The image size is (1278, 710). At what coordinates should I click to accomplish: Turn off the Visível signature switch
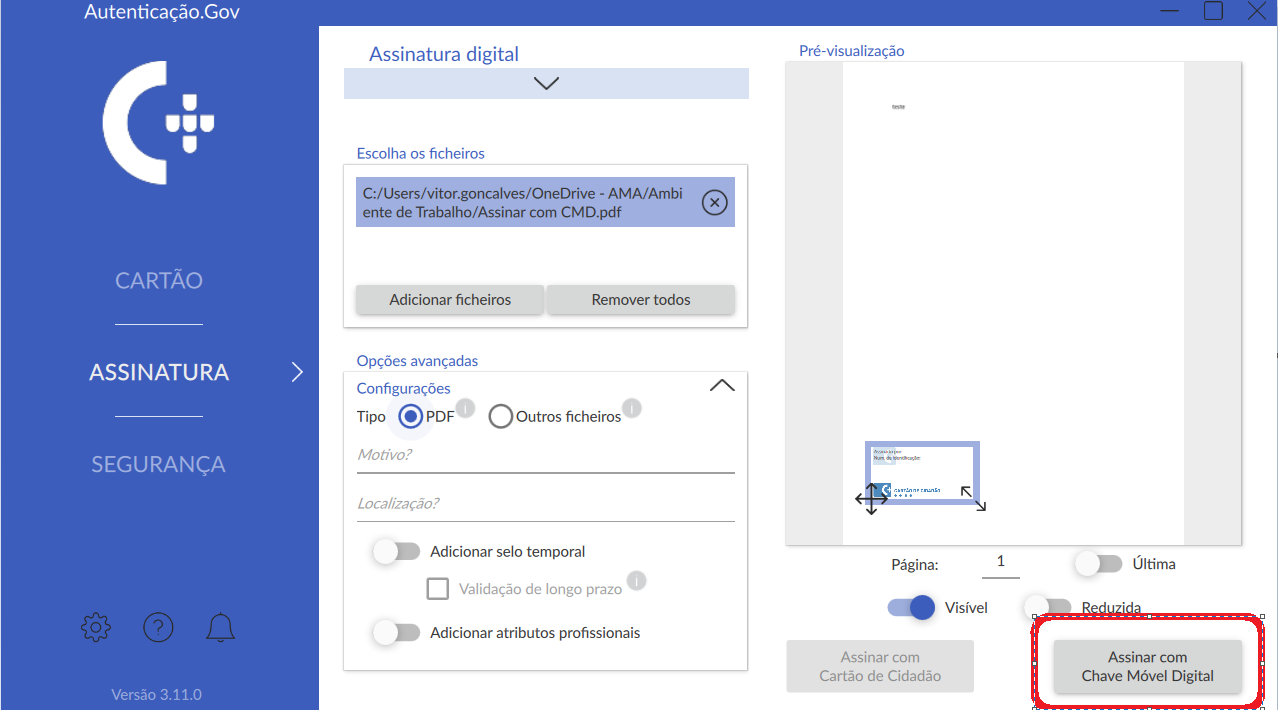coord(910,607)
